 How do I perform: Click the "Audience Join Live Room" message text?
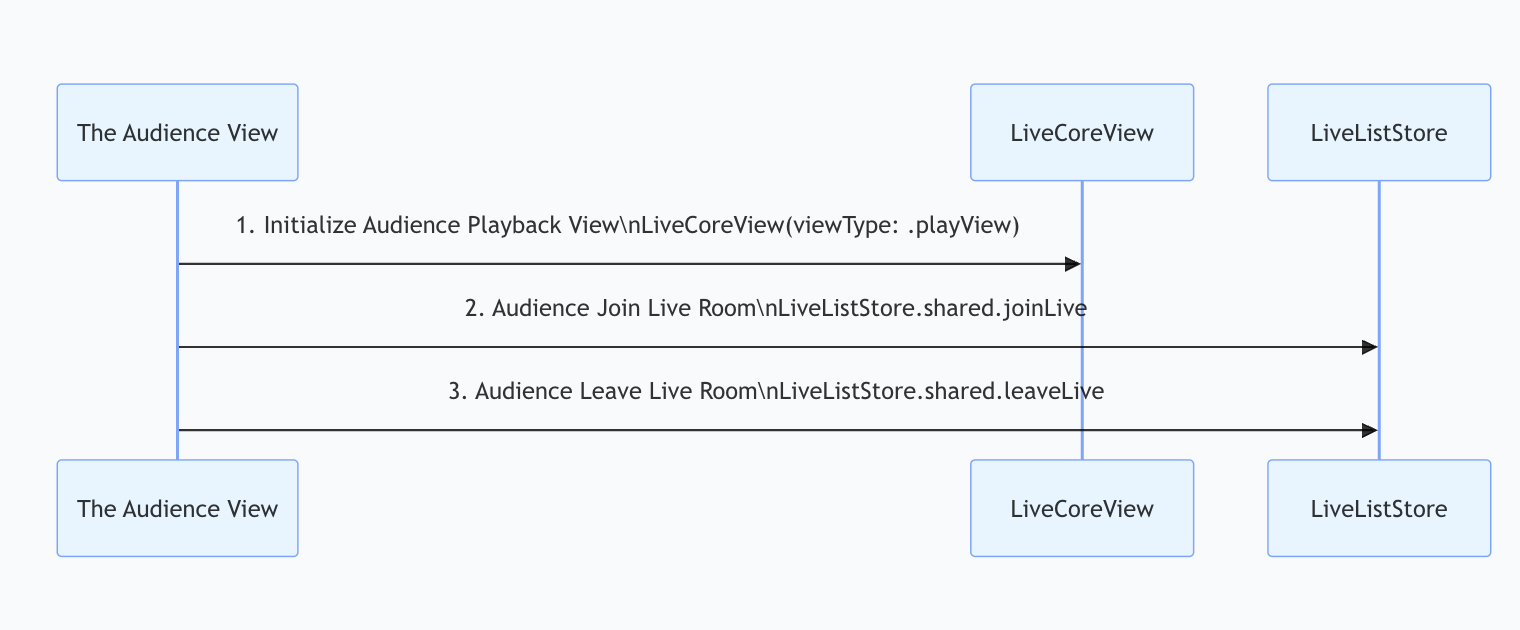click(609, 308)
